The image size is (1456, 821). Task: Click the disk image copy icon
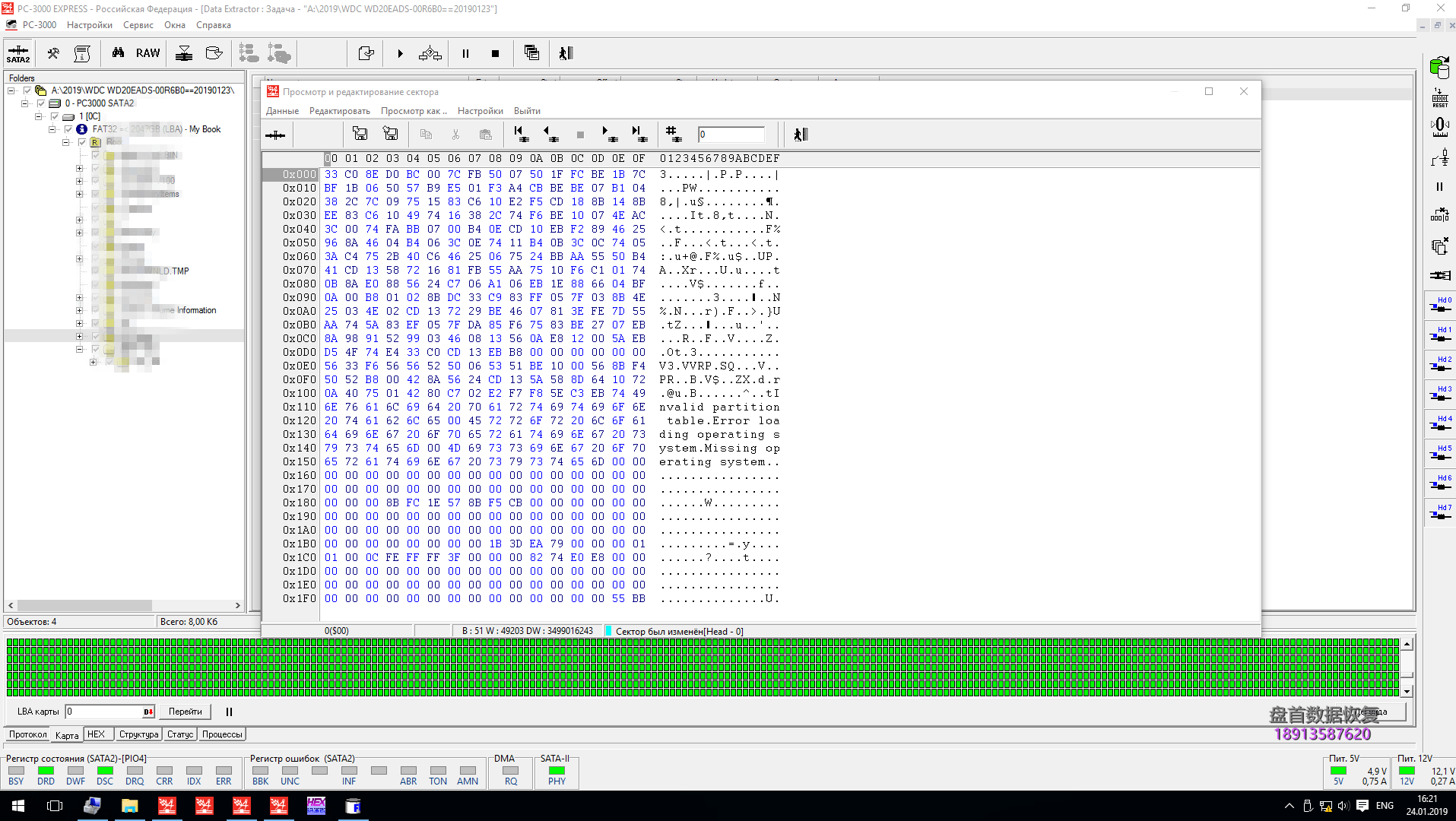coord(214,53)
